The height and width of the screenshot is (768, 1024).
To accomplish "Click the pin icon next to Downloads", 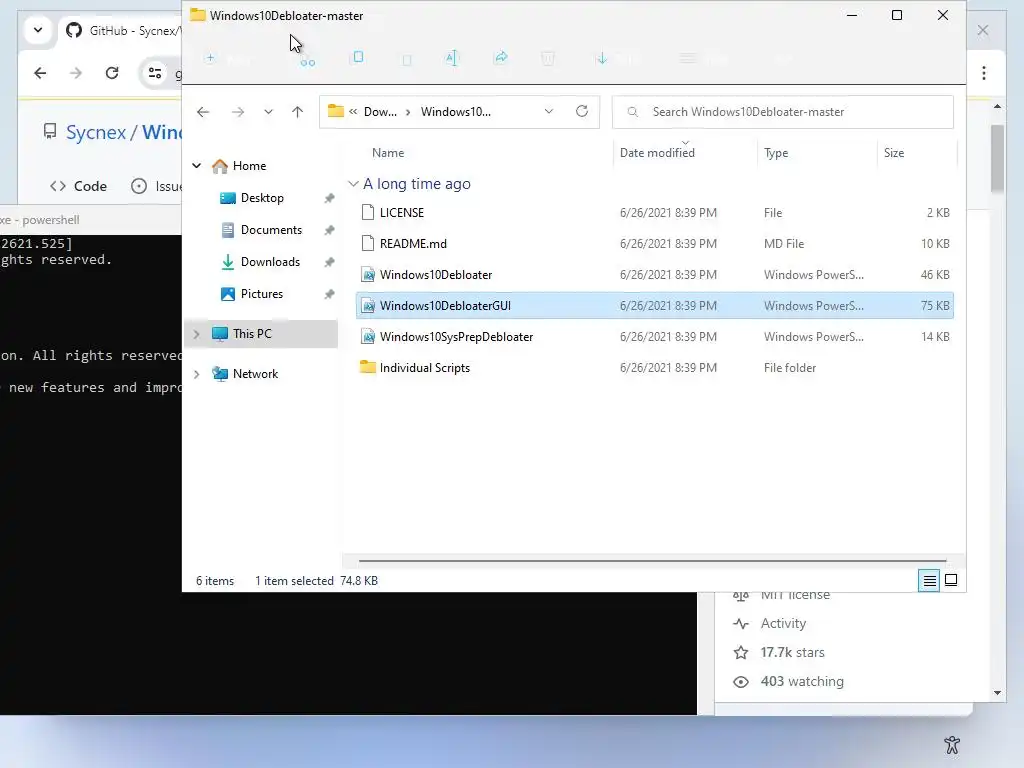I will click(329, 262).
